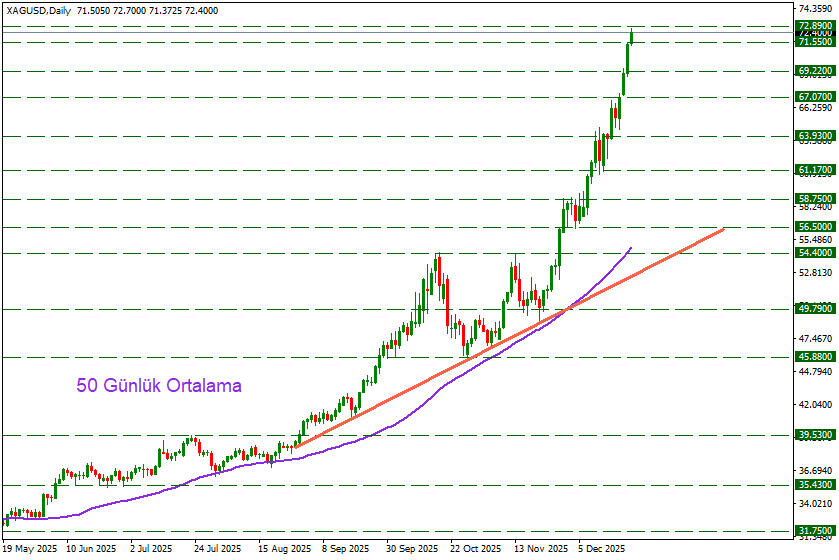The height and width of the screenshot is (560, 839).
Task: Click the 61.1700 price level label
Action: (x=815, y=170)
